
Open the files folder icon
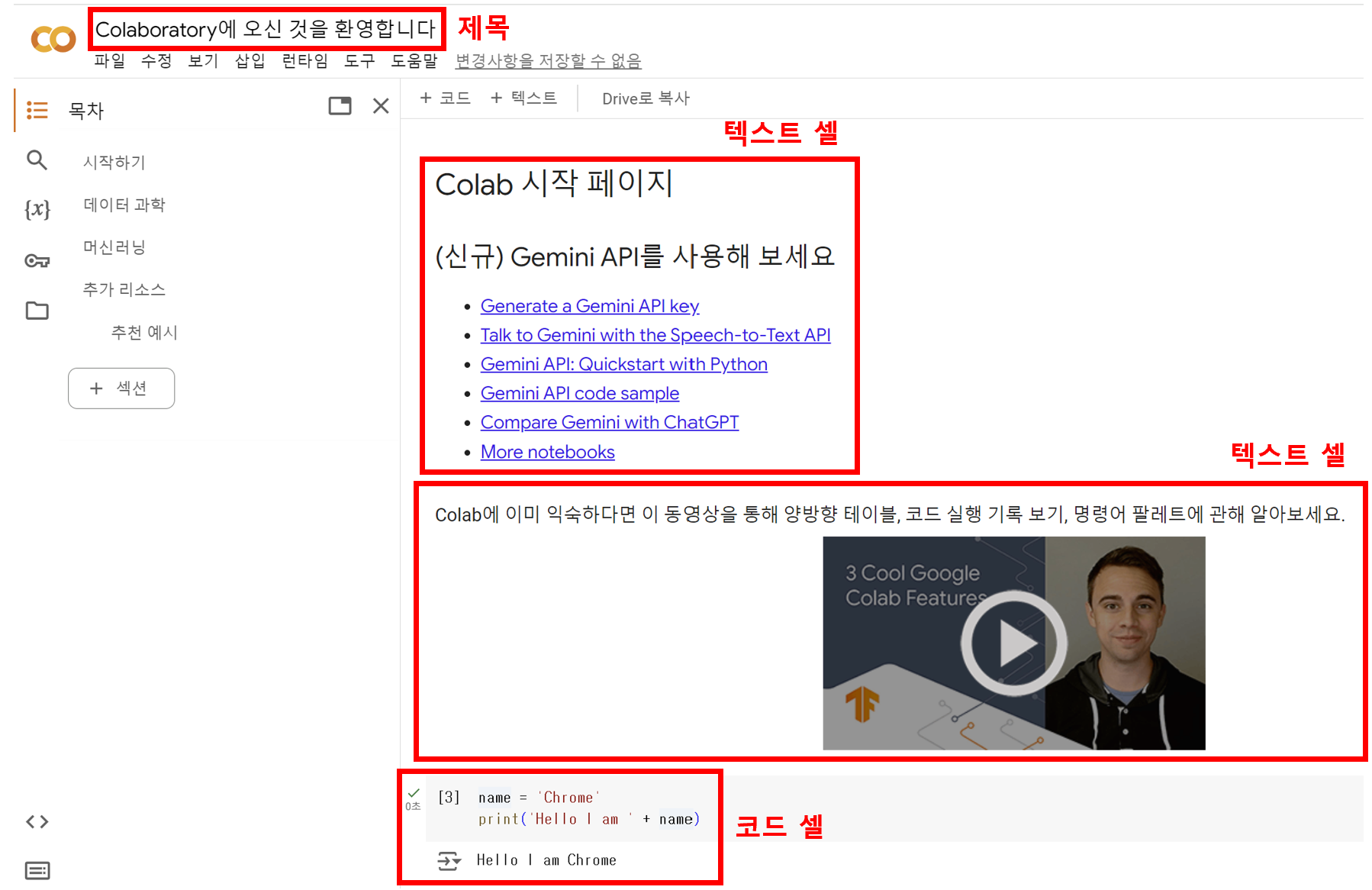(37, 311)
